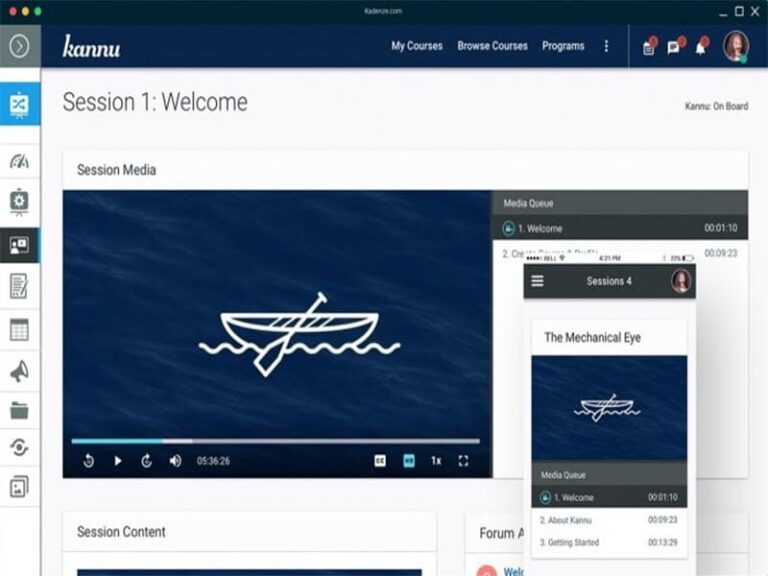768x576 pixels.
Task: Open the assignments pencil-paper icon
Action: click(19, 286)
